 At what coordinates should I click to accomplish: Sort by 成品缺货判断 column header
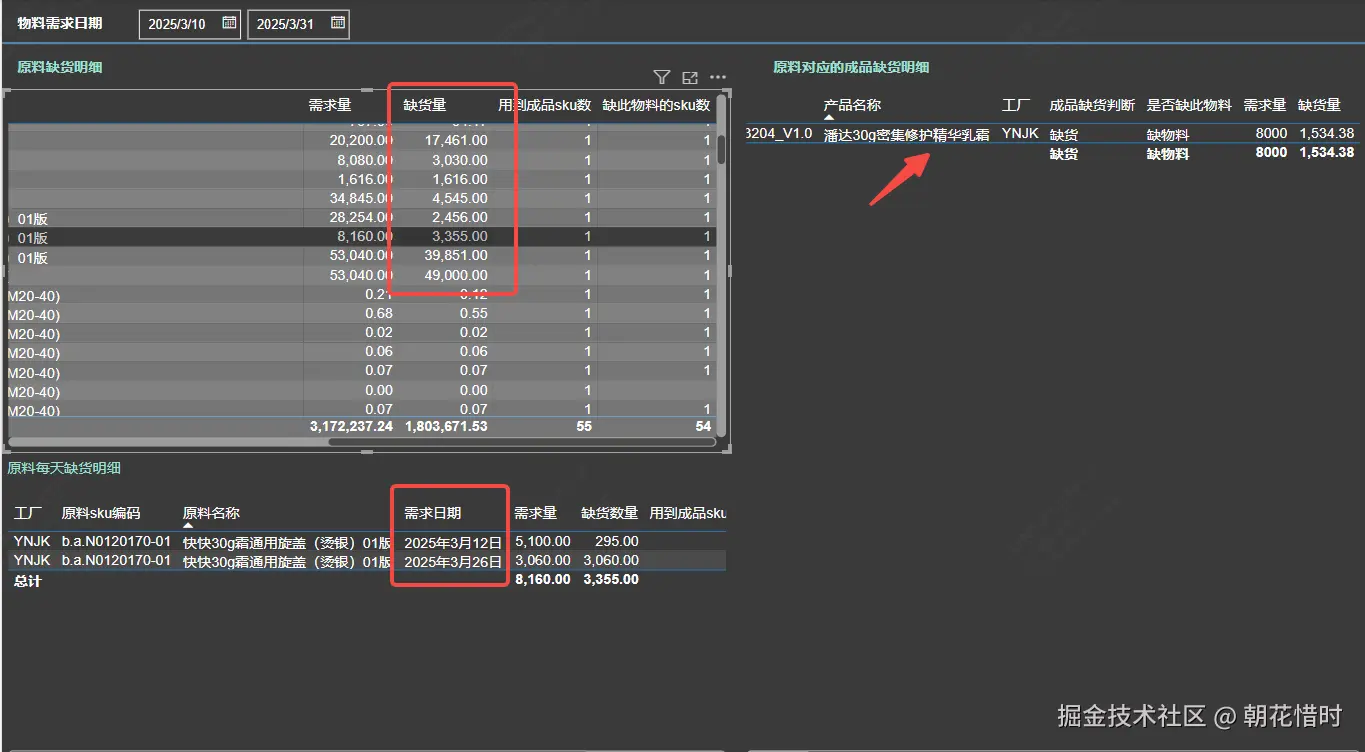point(1092,105)
